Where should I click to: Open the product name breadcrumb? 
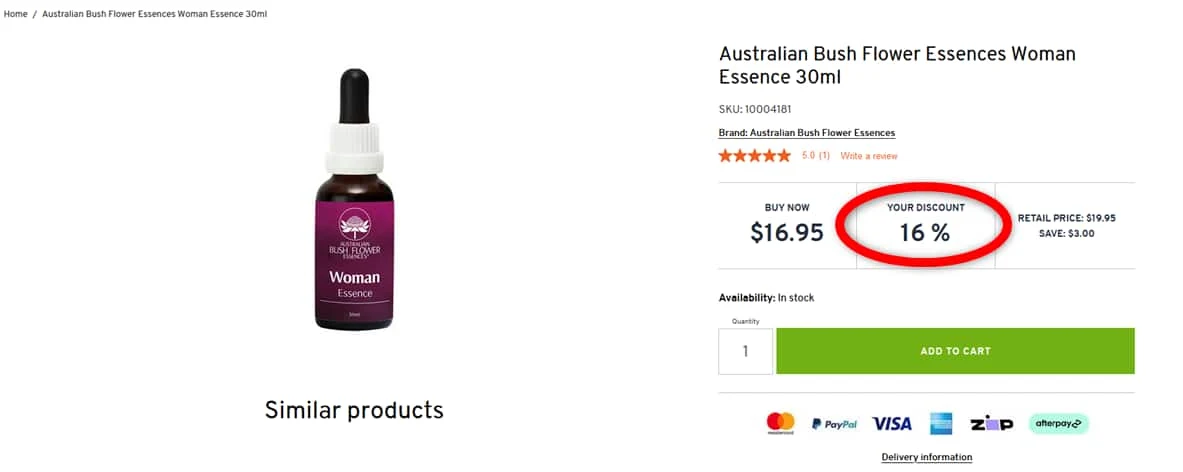(155, 14)
